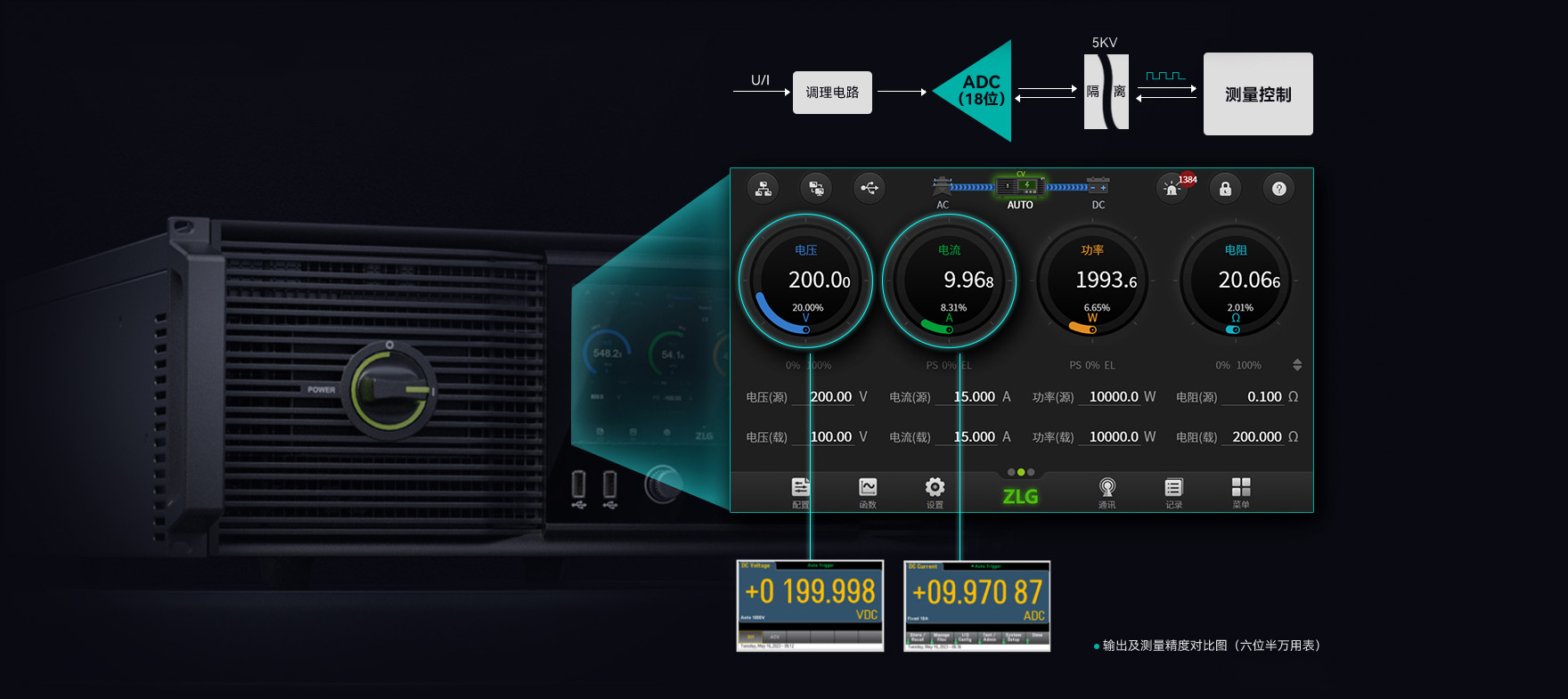Screen dimensions: 1568x699
Task: Select the 电压 voltage dial gauge
Action: 806,281
